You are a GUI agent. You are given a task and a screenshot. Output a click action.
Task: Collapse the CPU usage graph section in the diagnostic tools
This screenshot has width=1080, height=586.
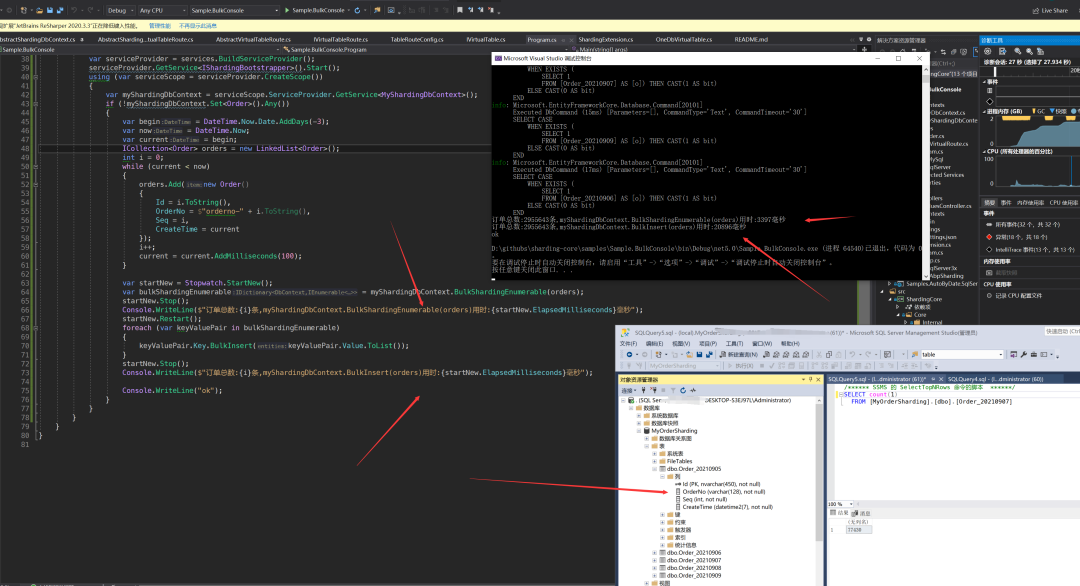pyautogui.click(x=984, y=151)
